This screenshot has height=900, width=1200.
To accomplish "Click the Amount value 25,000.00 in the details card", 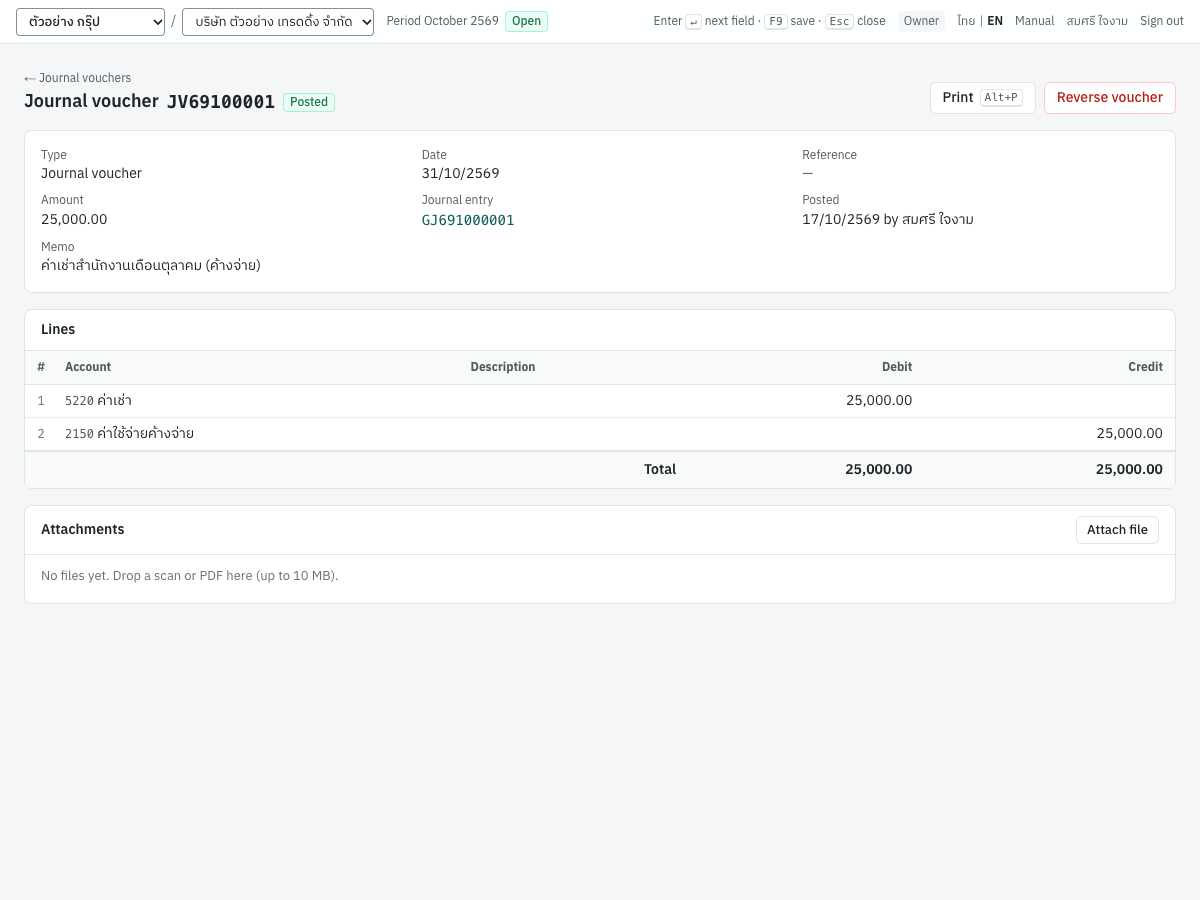I will click(74, 219).
